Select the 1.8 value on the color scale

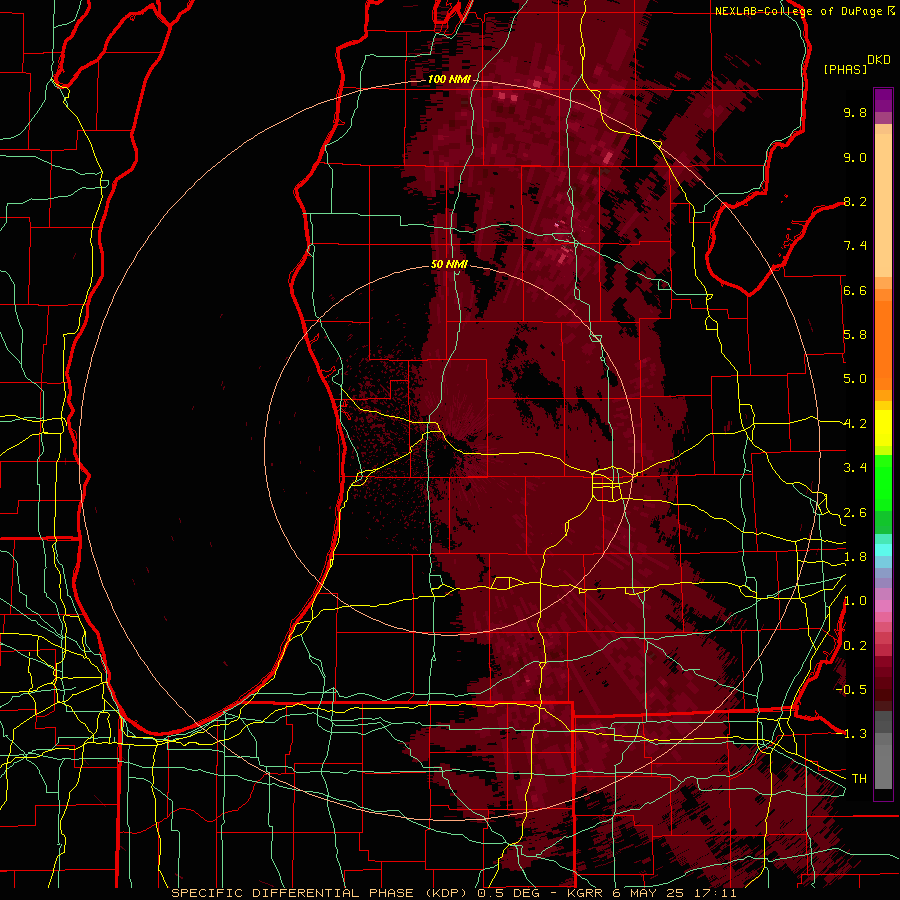[x=855, y=557]
